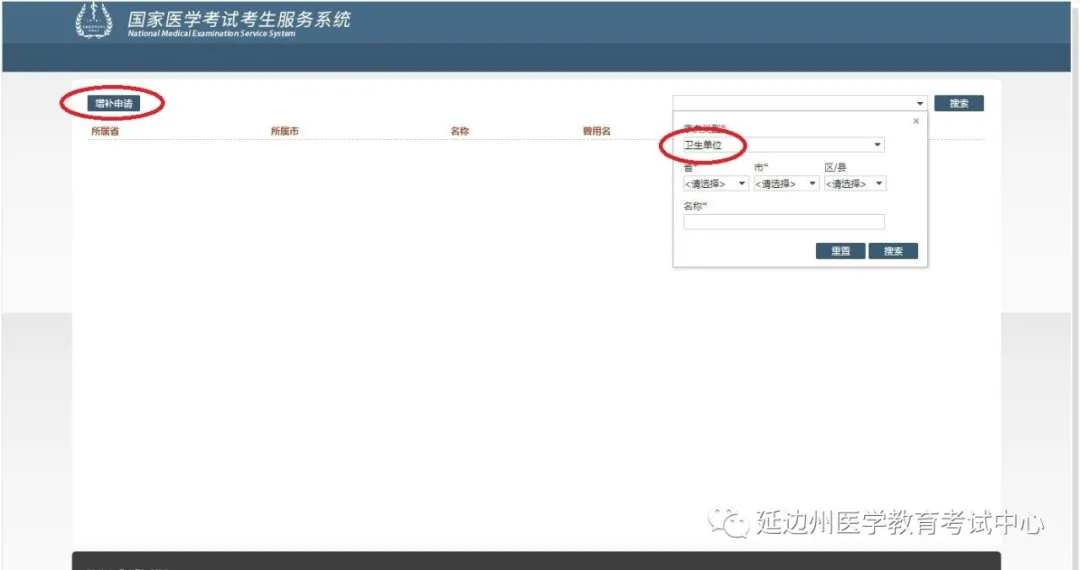Open the 卫生单位 type dropdown
The height and width of the screenshot is (570, 1080).
783,145
